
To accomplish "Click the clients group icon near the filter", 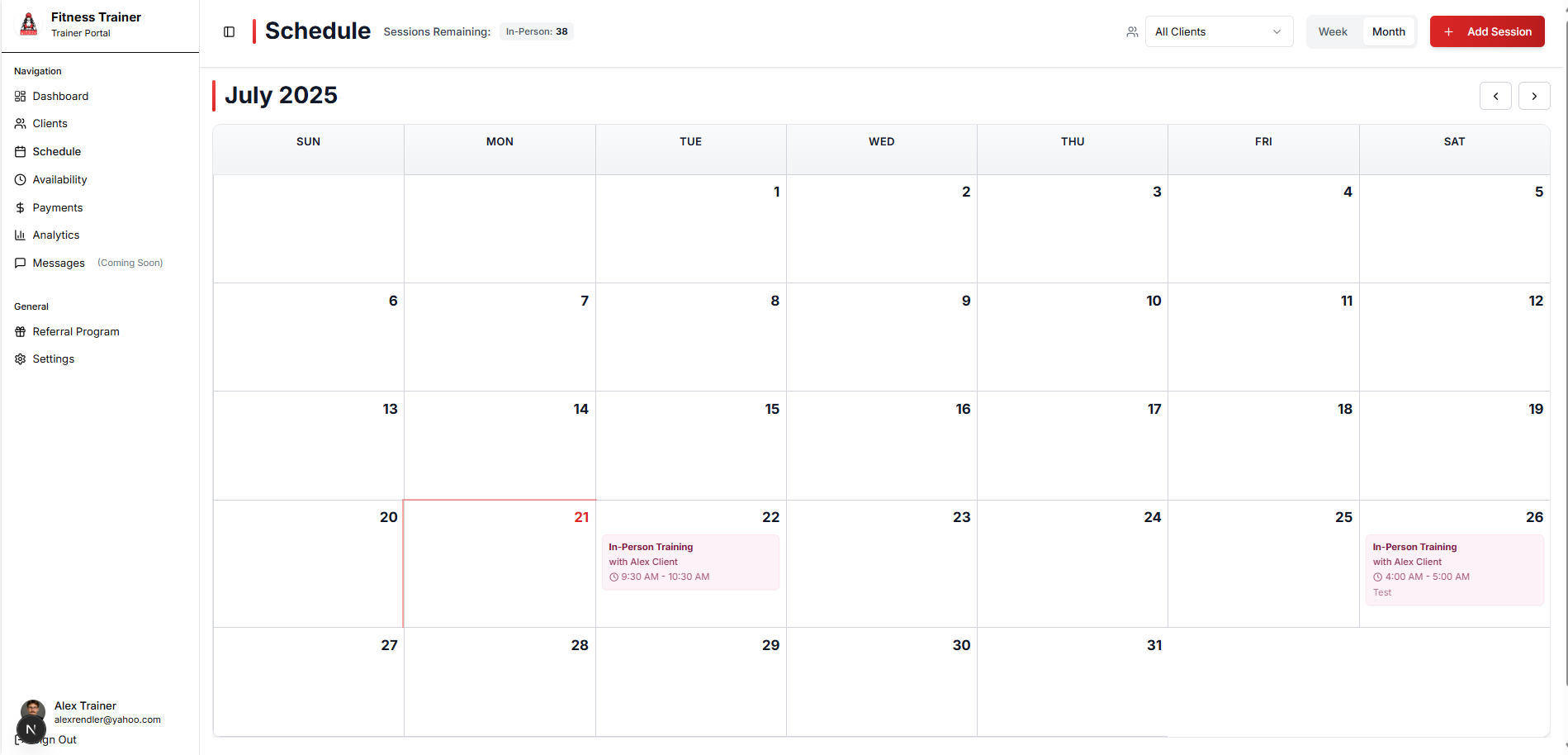I will pyautogui.click(x=1132, y=31).
